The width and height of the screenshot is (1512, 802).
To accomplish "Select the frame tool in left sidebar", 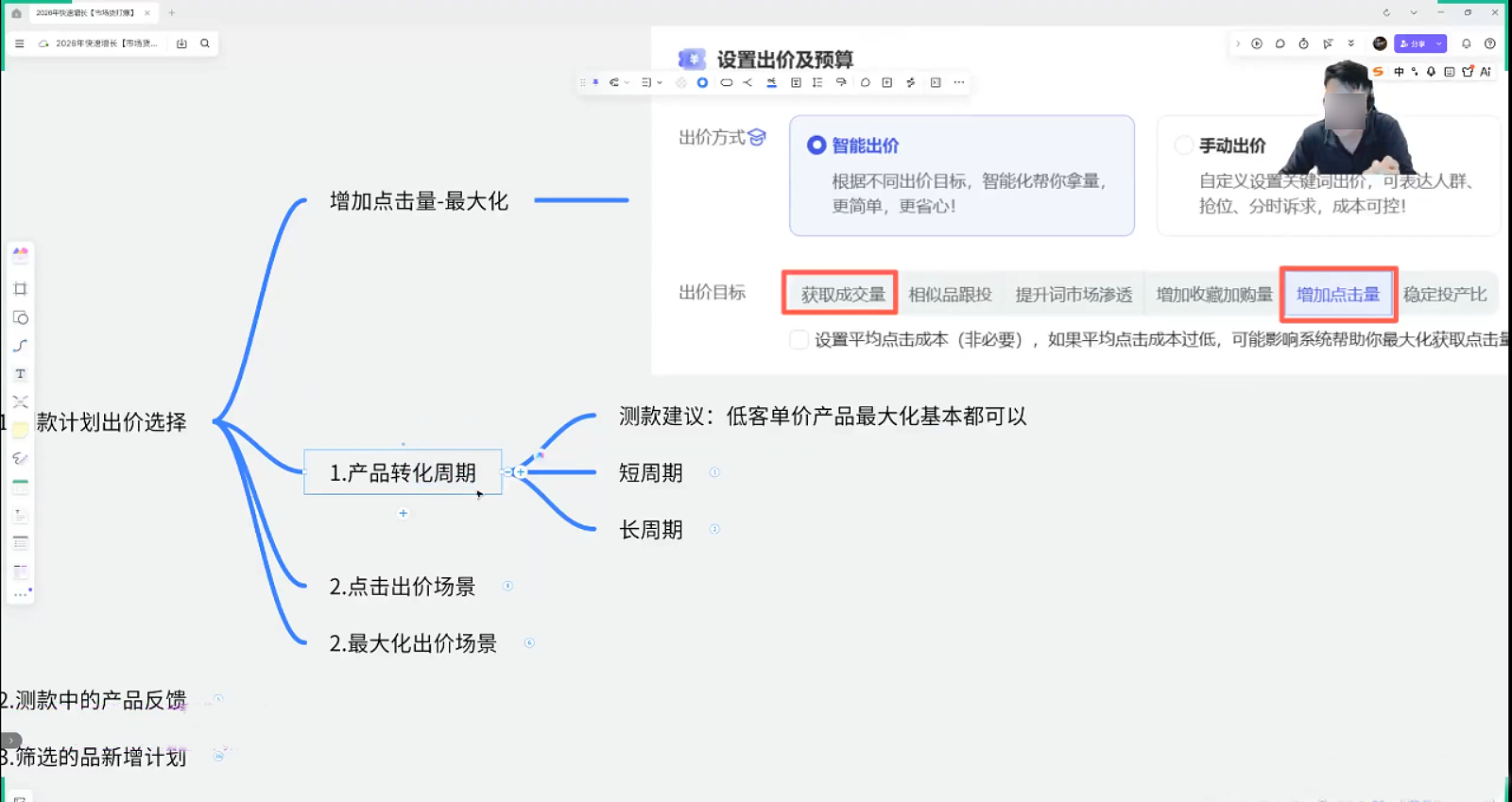I will coord(20,289).
